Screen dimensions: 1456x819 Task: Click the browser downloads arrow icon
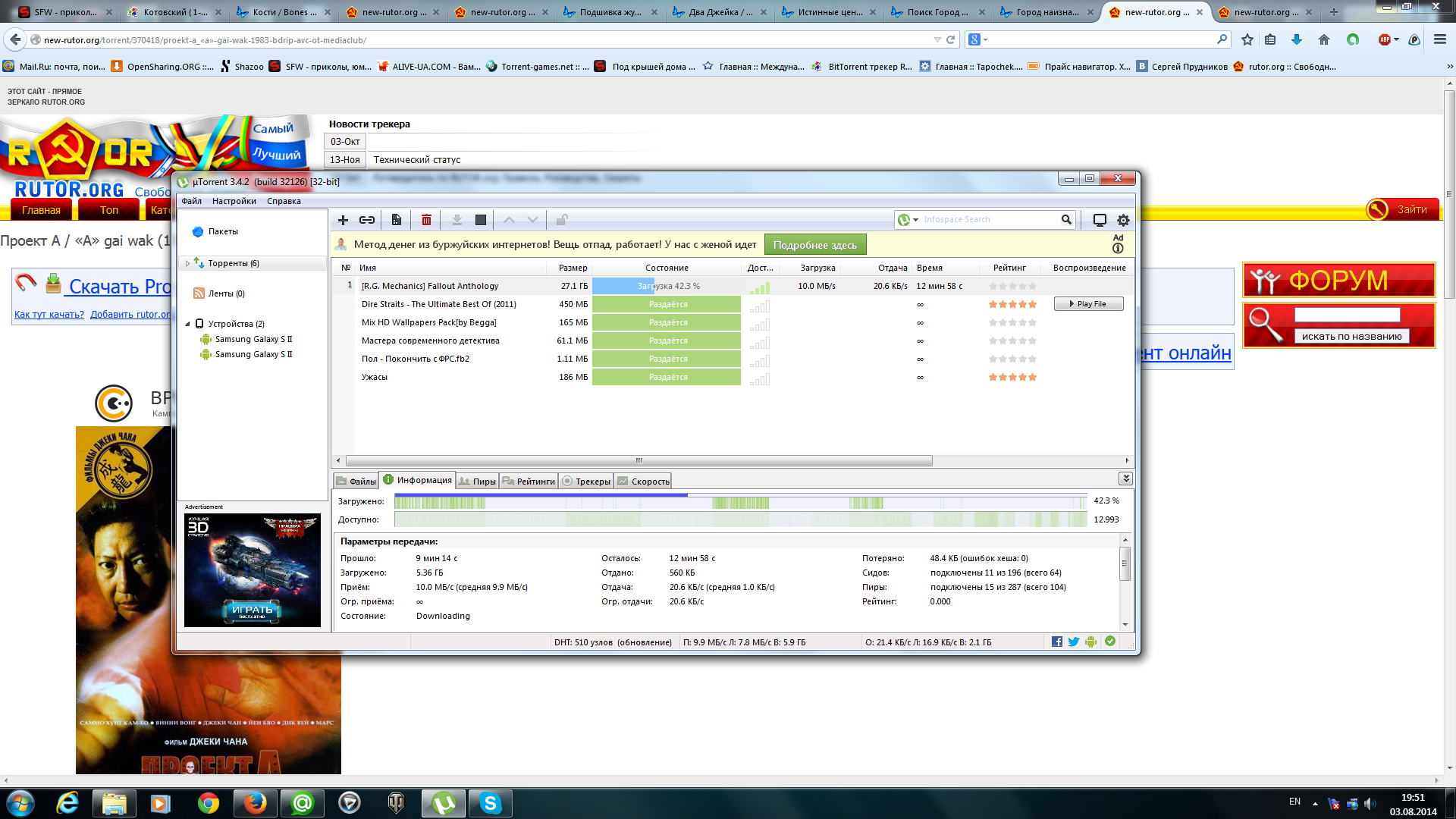[1297, 39]
